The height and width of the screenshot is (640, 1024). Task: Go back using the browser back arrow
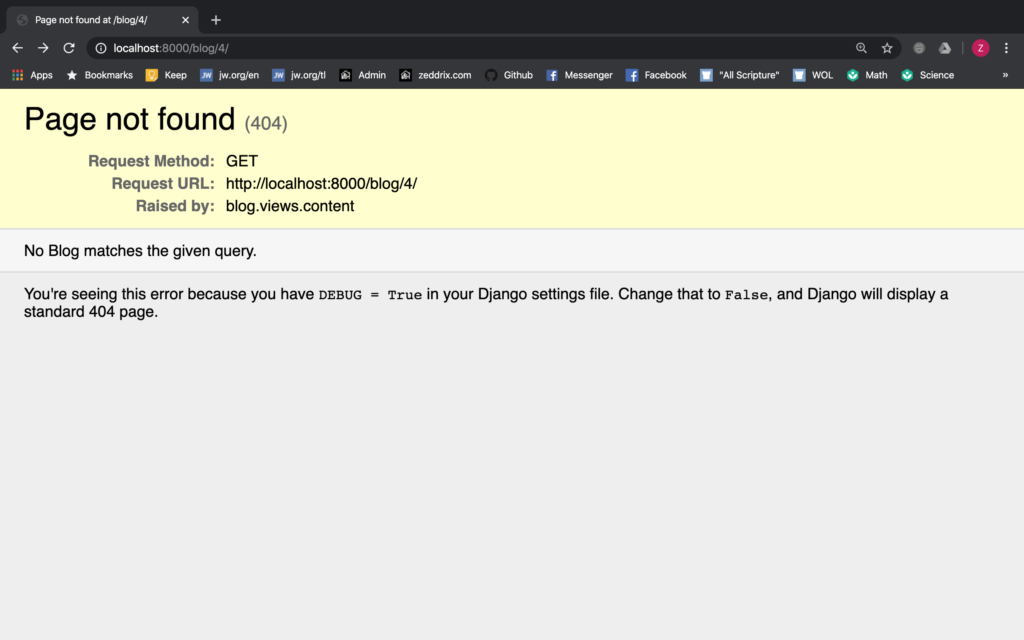(18, 48)
